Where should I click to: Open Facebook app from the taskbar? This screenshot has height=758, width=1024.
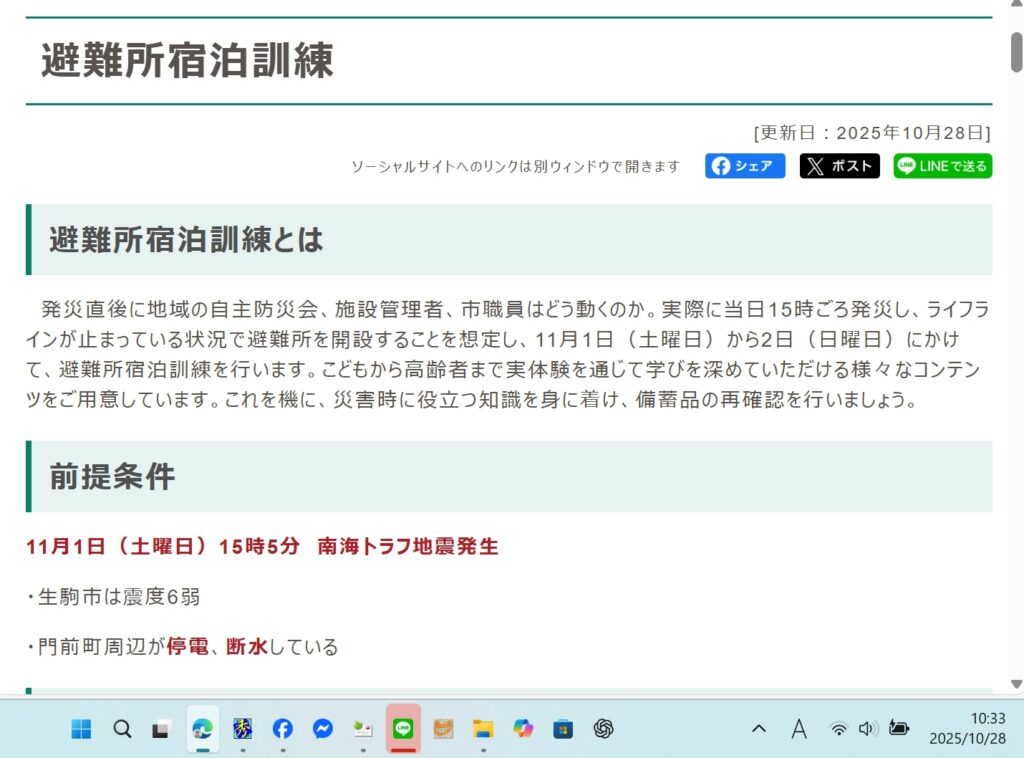282,729
